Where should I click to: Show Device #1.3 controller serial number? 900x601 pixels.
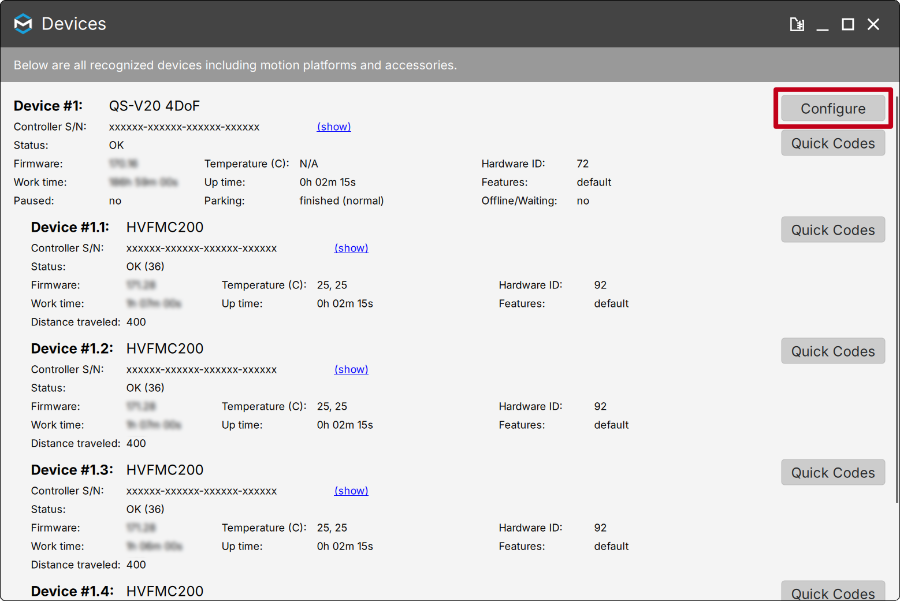click(351, 491)
